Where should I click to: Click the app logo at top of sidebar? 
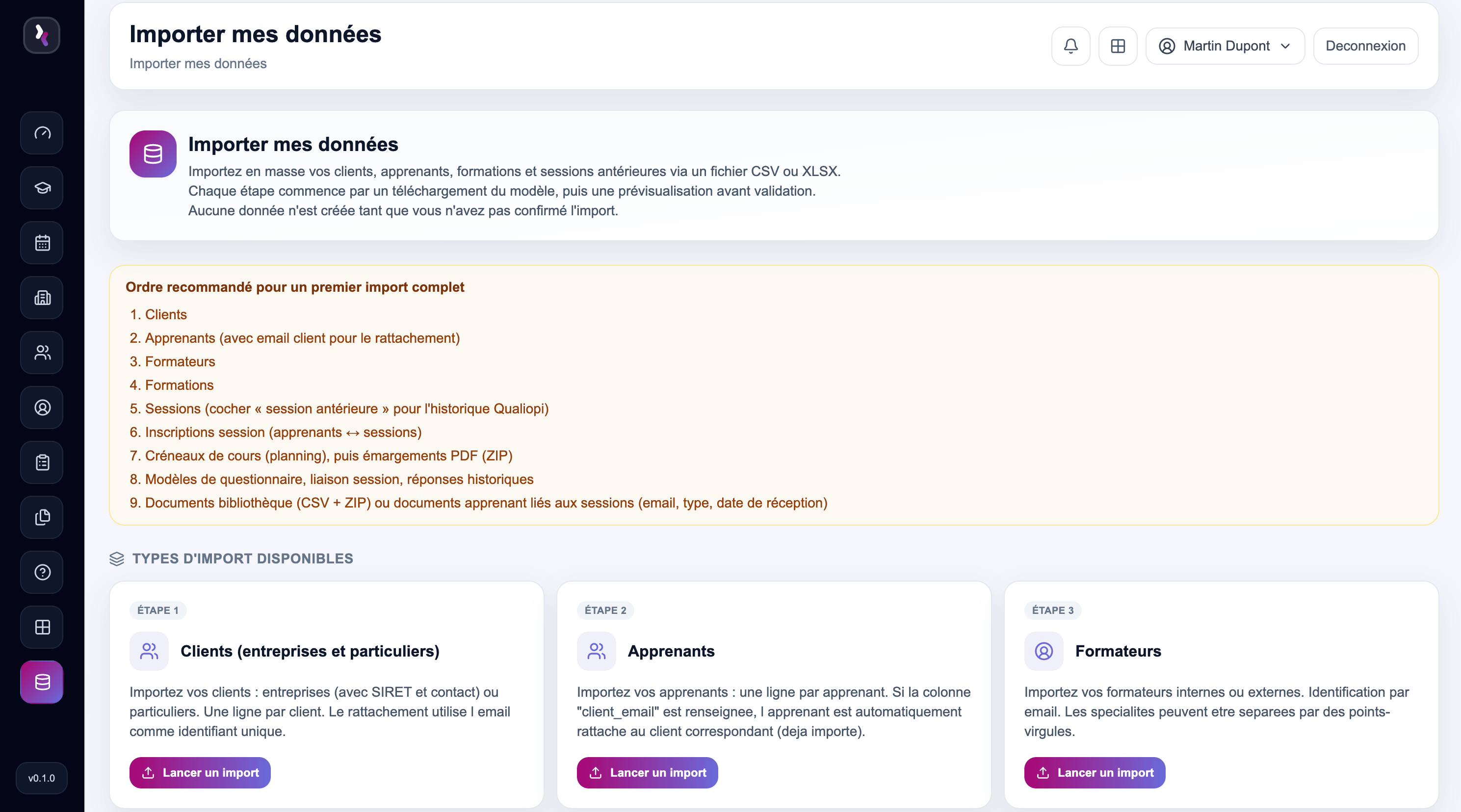pos(41,35)
